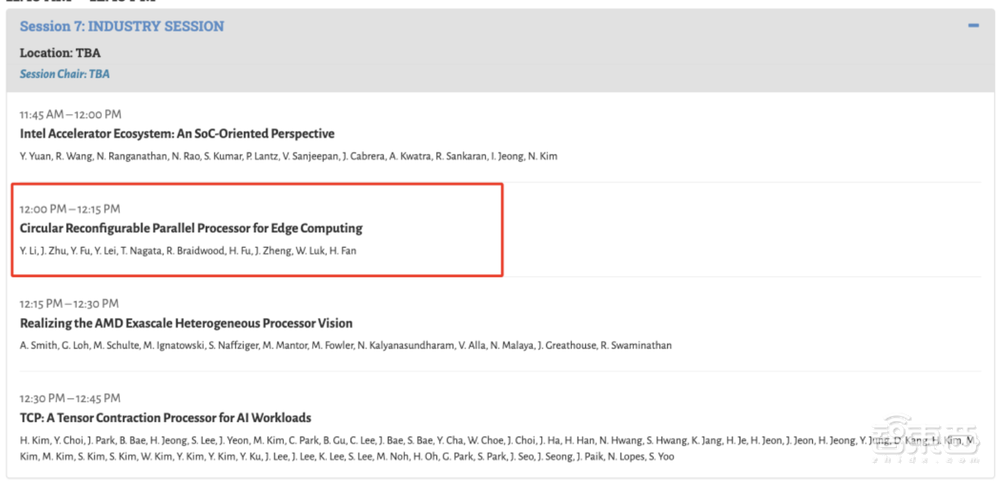The height and width of the screenshot is (482, 1000).
Task: Open the Intel Accelerator Ecosystem talk title
Action: click(x=177, y=134)
